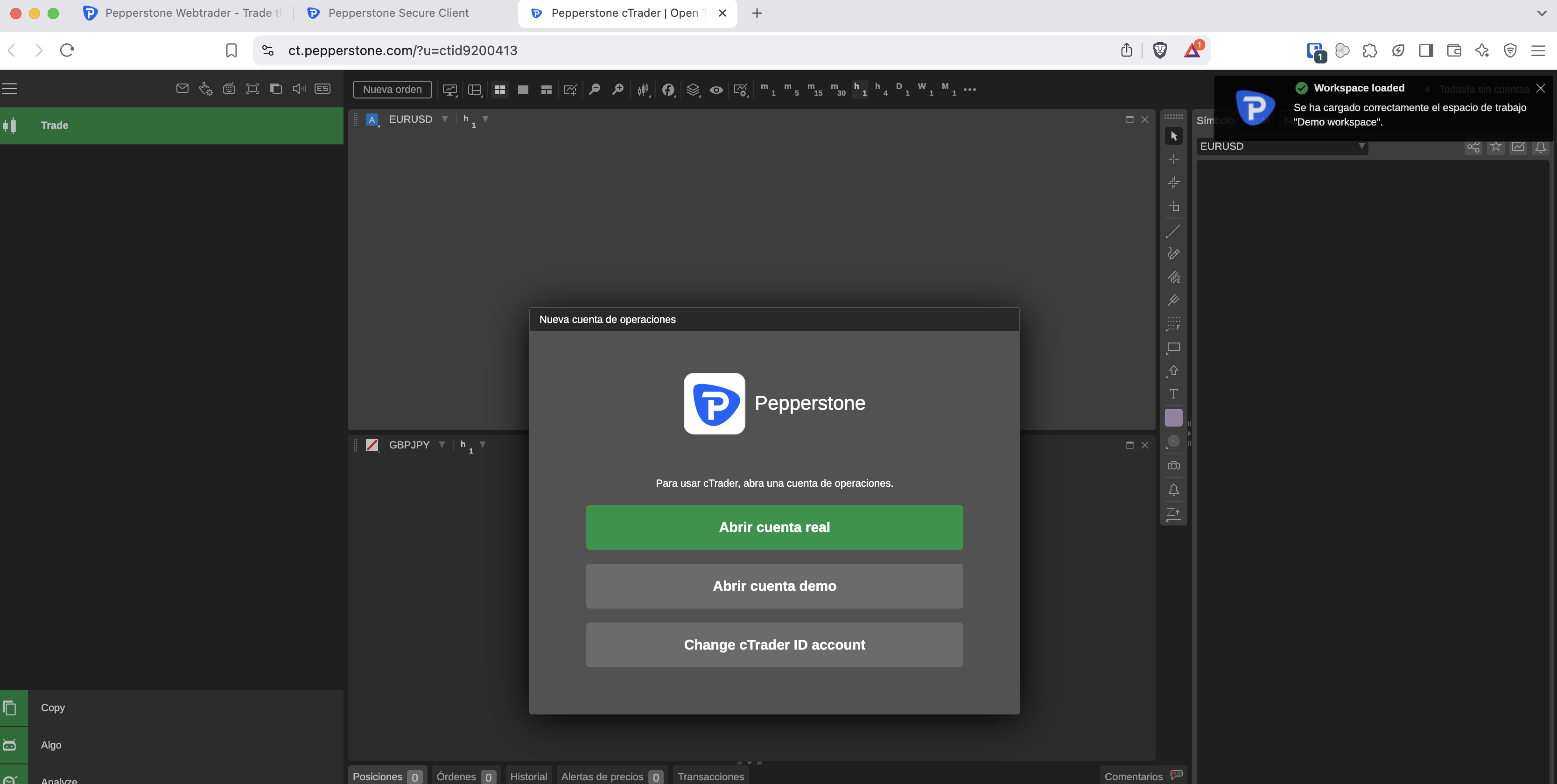Open QuickTrade pointer settings icon
The height and width of the screenshot is (784, 1557).
tap(205, 89)
